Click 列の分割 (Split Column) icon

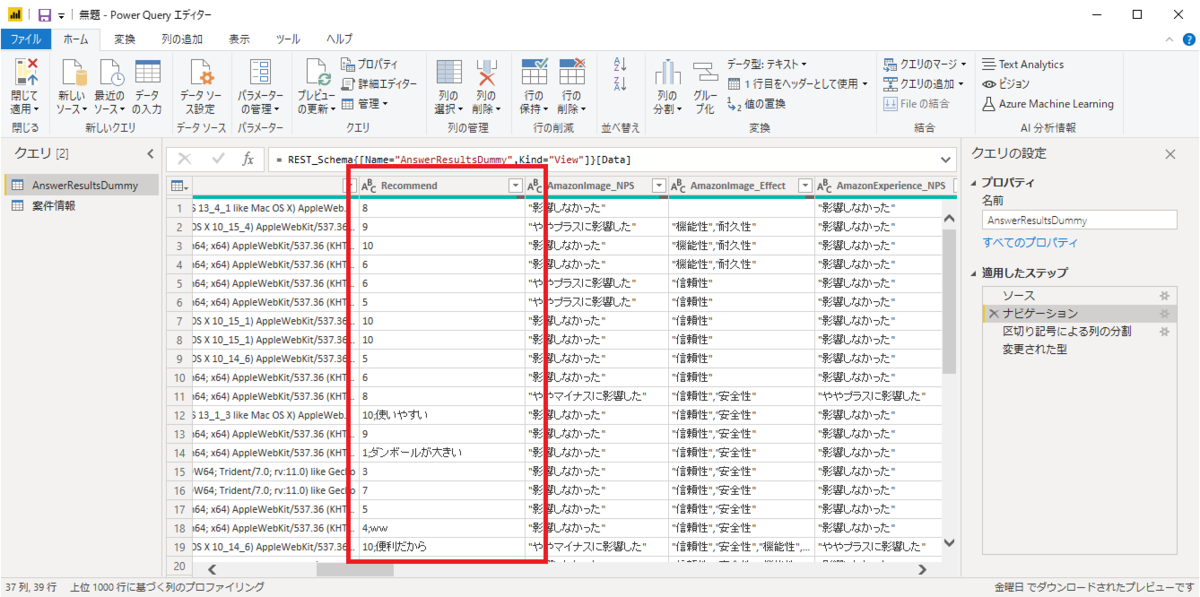tap(667, 72)
